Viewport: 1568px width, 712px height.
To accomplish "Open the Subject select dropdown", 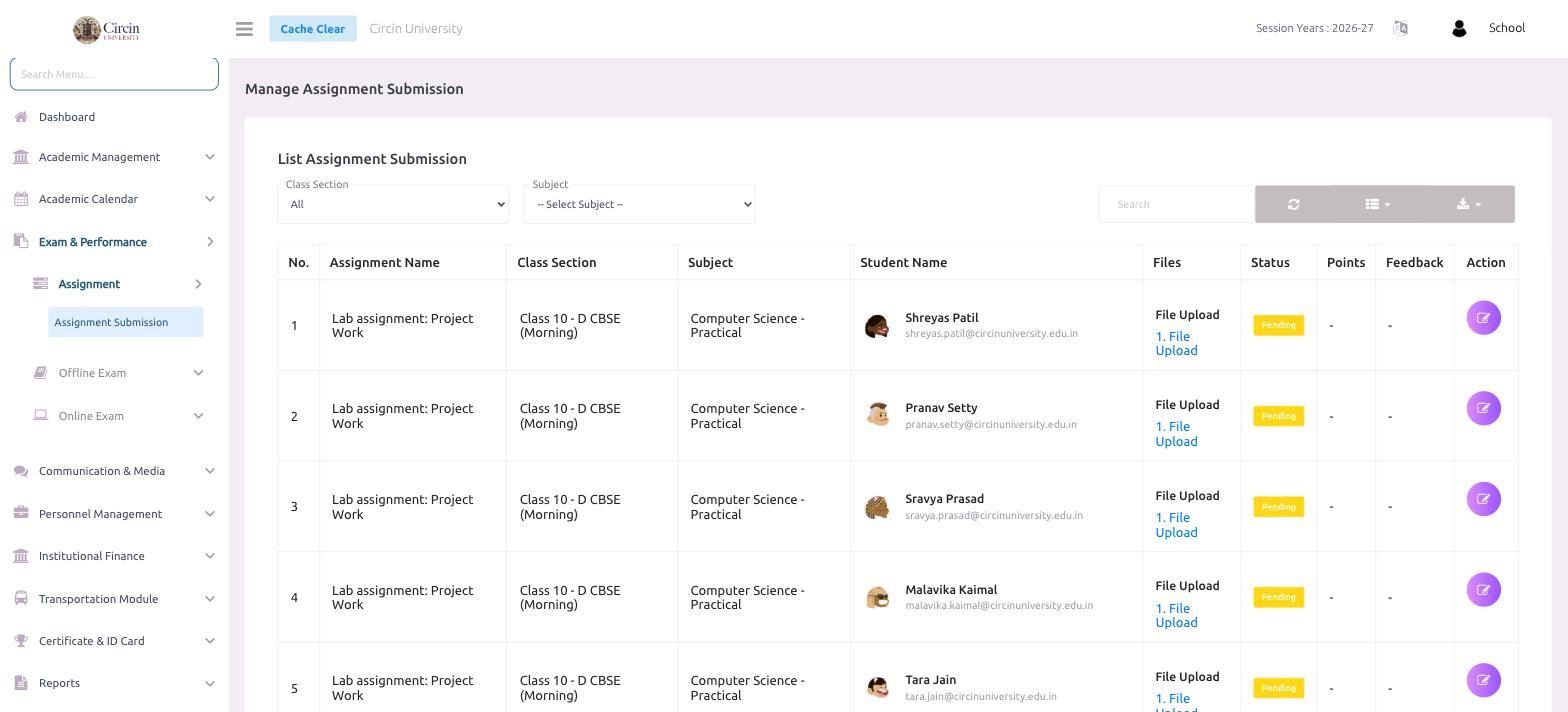I will [639, 204].
